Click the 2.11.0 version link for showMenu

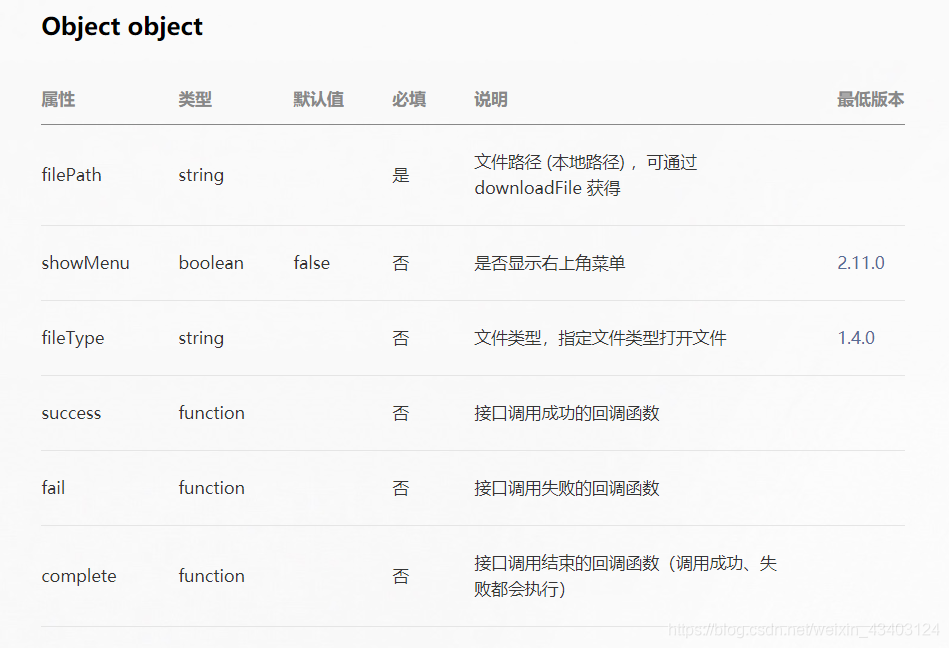tap(860, 263)
